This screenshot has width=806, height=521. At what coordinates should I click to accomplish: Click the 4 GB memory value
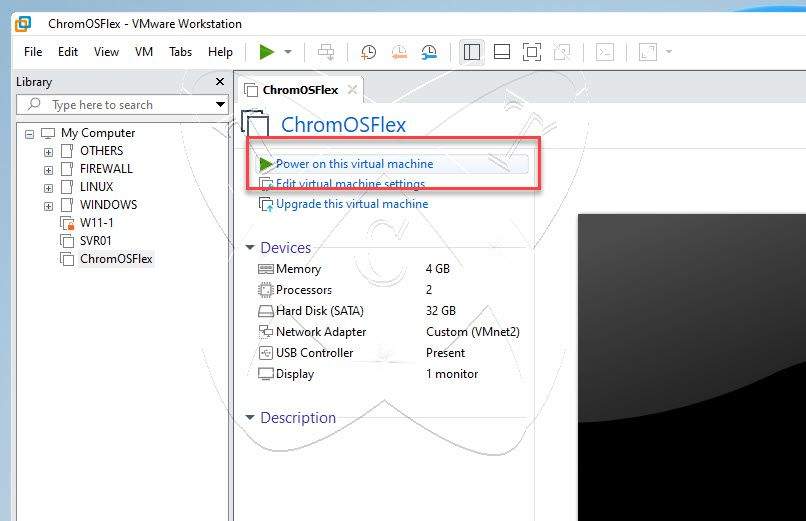pos(438,269)
